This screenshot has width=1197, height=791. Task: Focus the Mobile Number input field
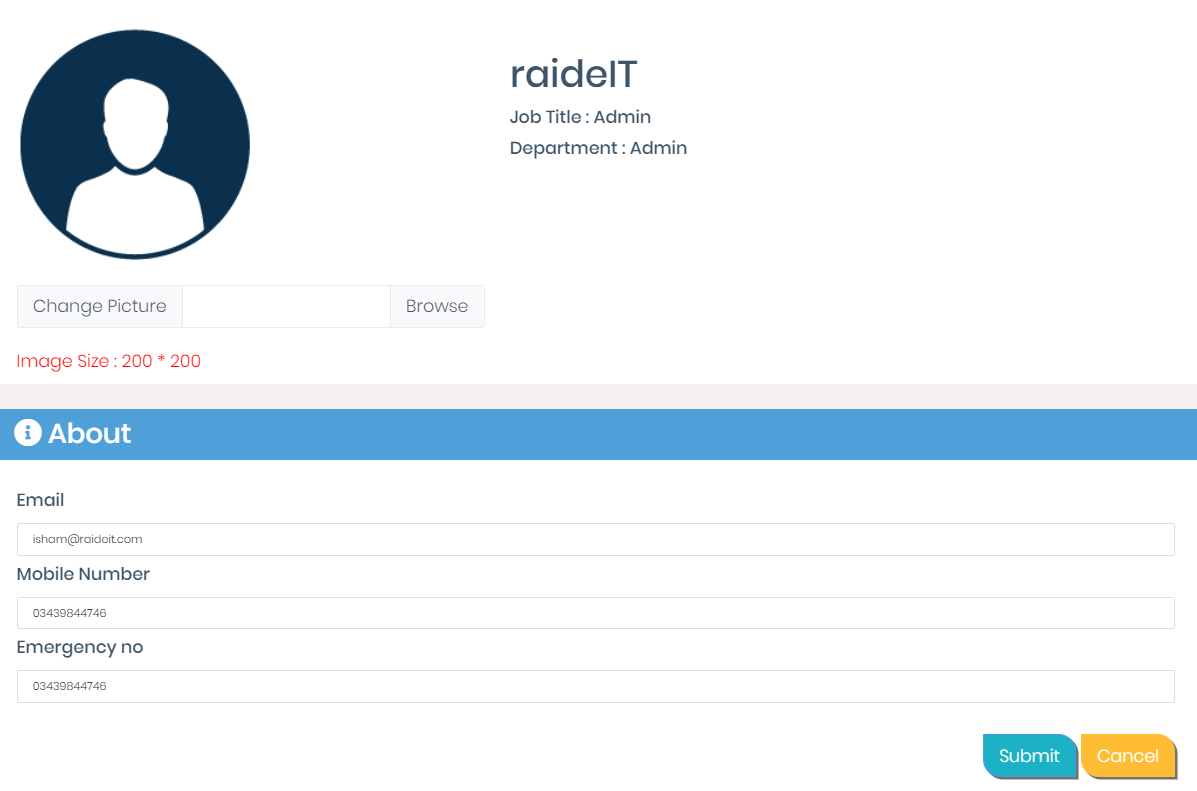coord(595,613)
